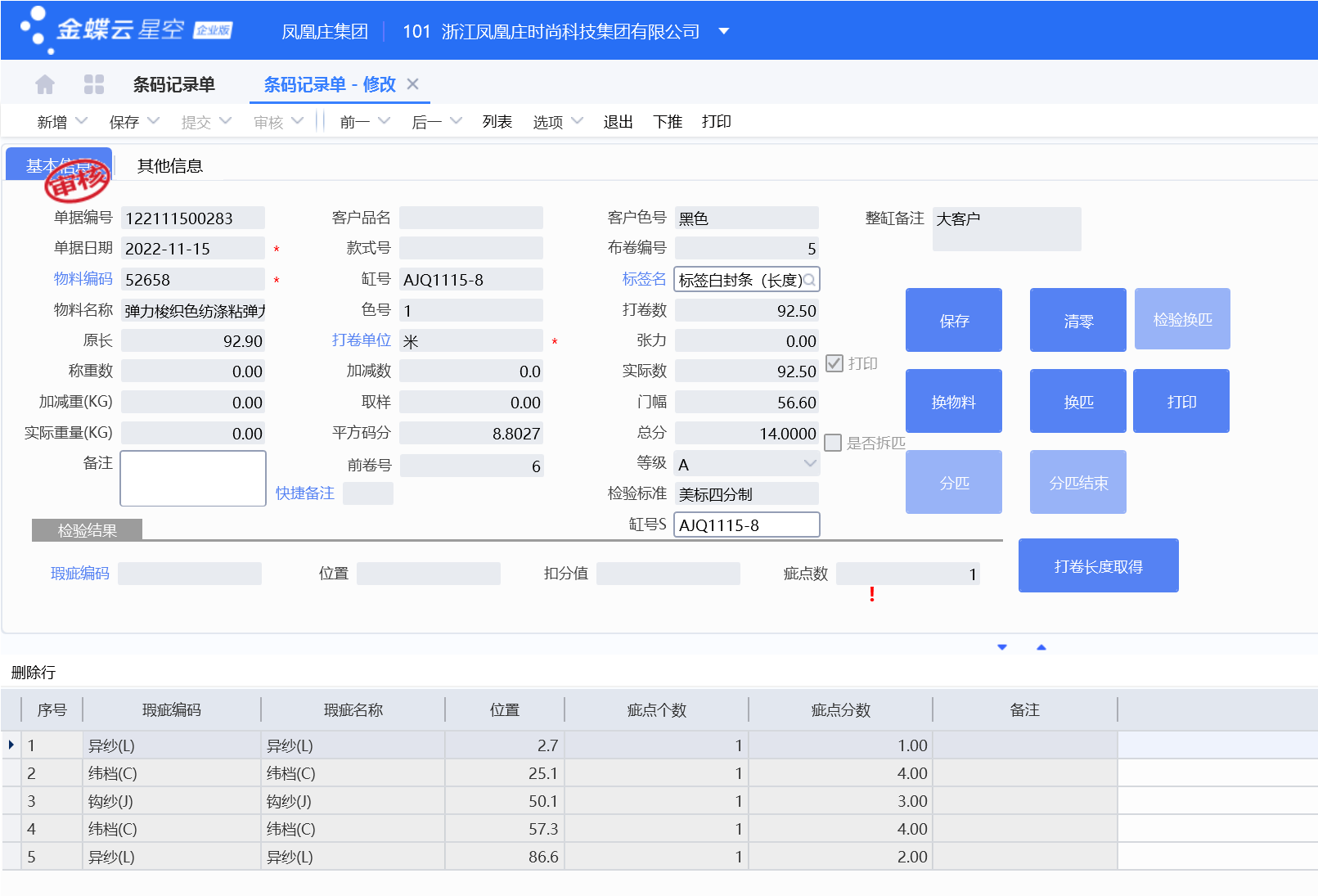Select the 检验结果 section tab
The height and width of the screenshot is (896, 1318).
(x=87, y=530)
